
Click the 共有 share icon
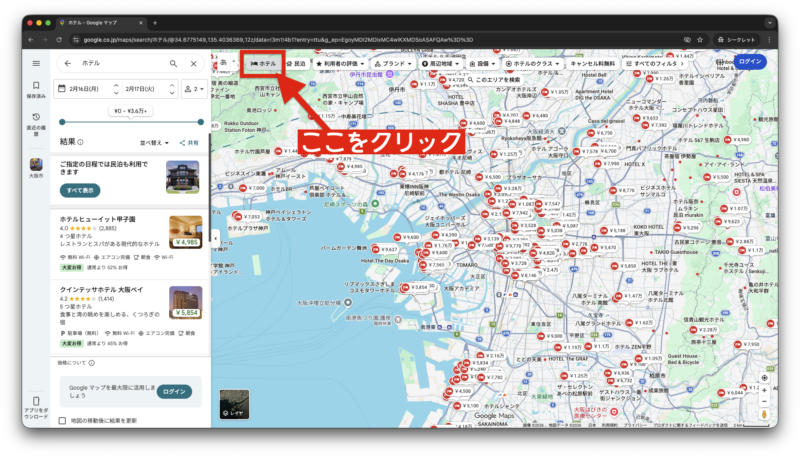[x=189, y=143]
